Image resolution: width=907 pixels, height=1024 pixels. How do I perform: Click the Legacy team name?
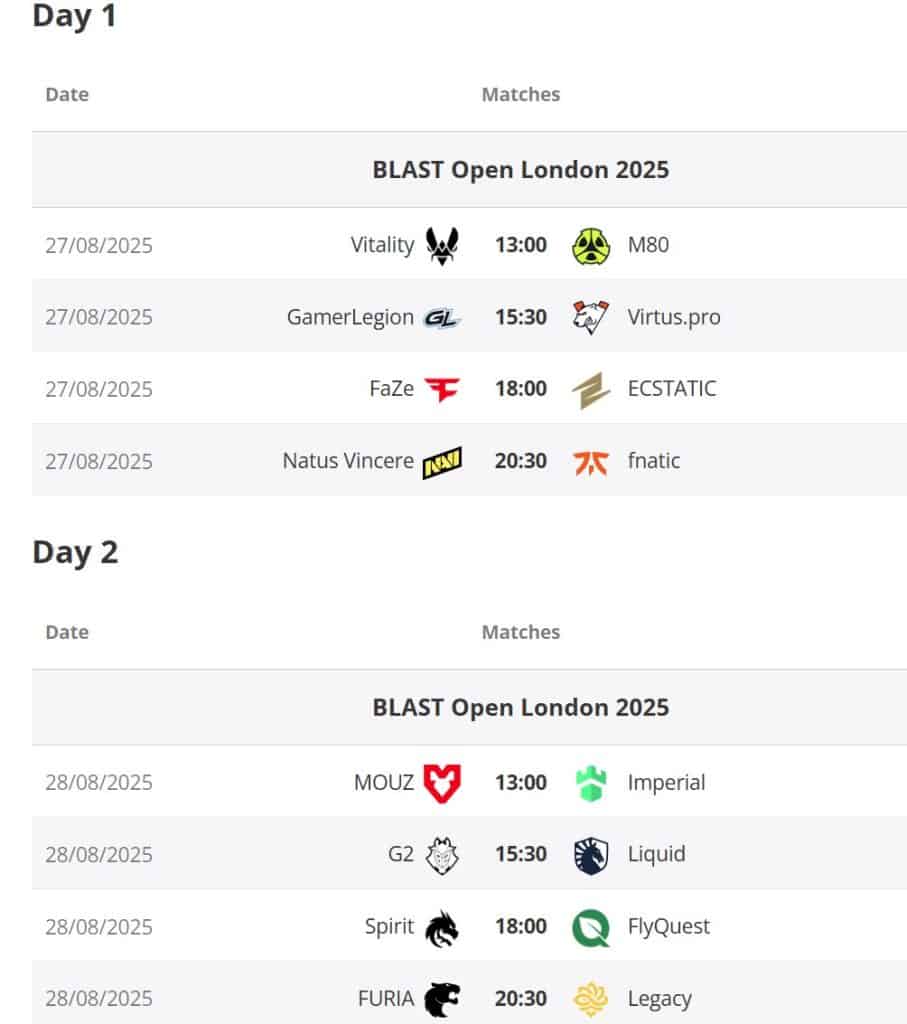[x=659, y=998]
